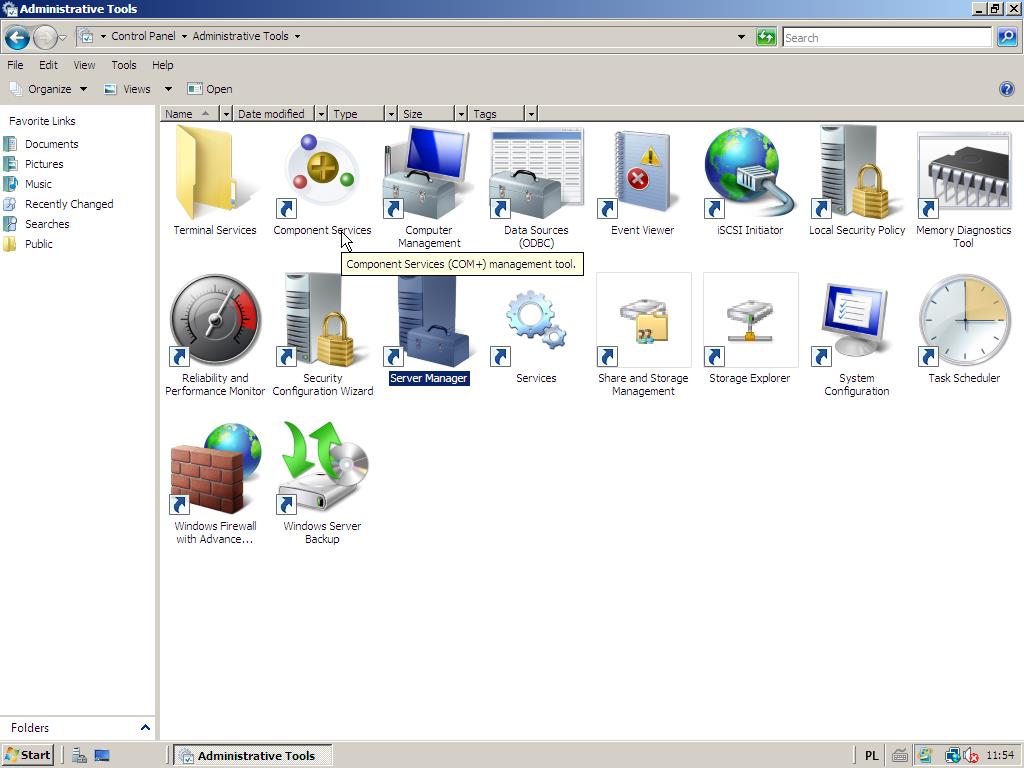Screen dimensions: 1024x768
Task: Click the Back navigation arrow
Action: click(18, 37)
